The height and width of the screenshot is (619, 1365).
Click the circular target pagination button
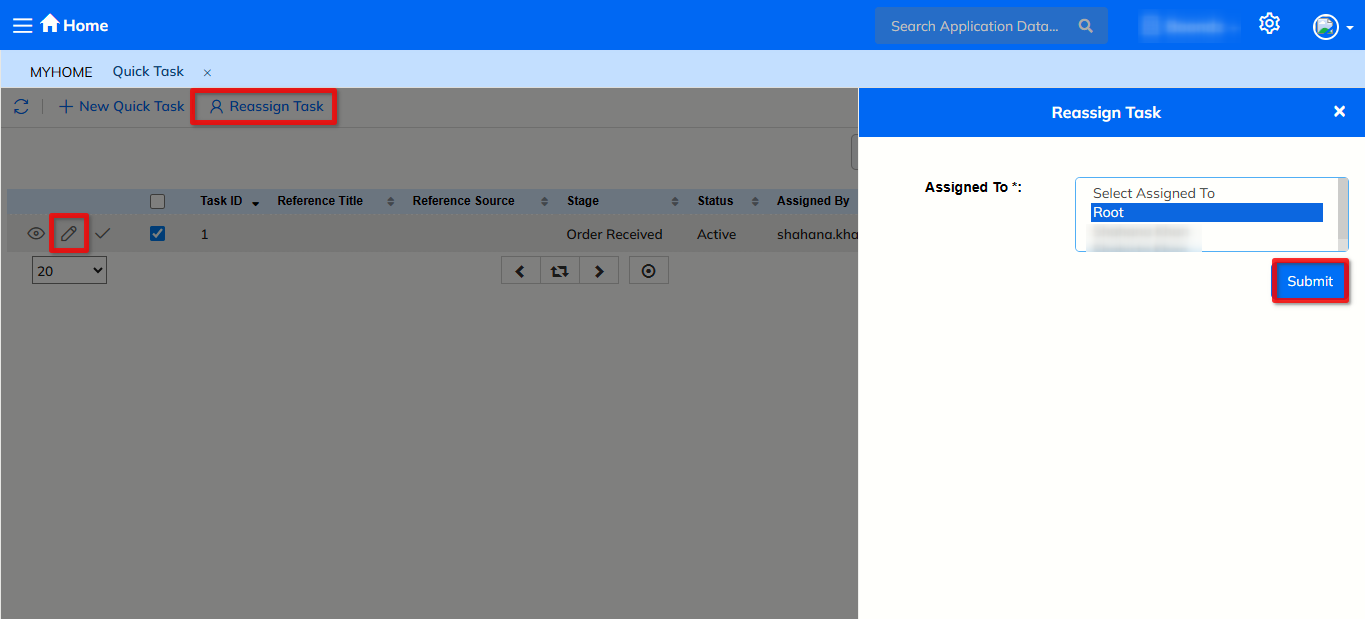click(648, 271)
